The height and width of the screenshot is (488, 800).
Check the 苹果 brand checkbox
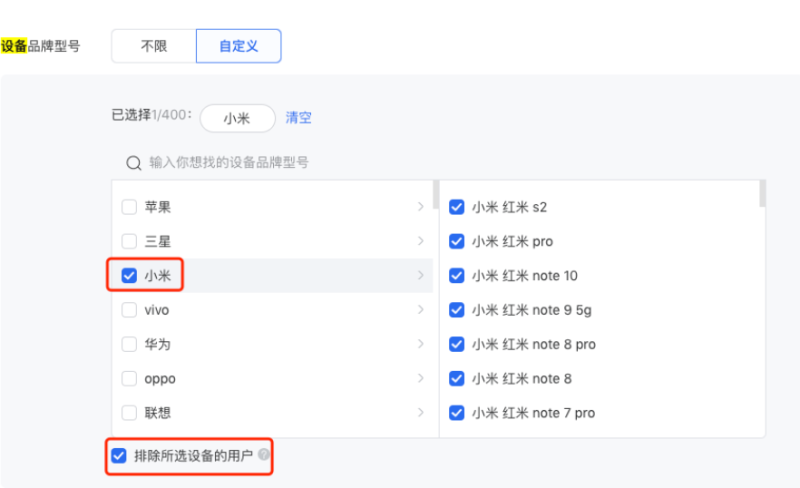tap(129, 207)
